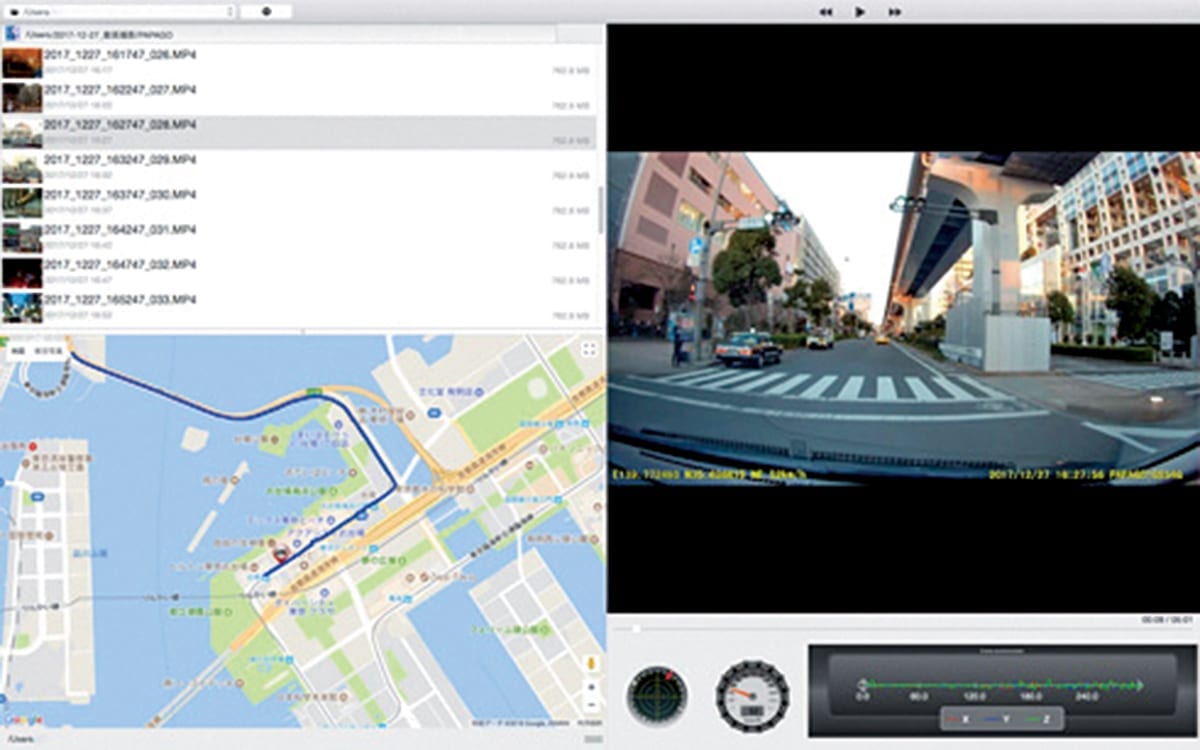Select video 2017_1227_161747_026.MP4 in the list

coord(120,55)
